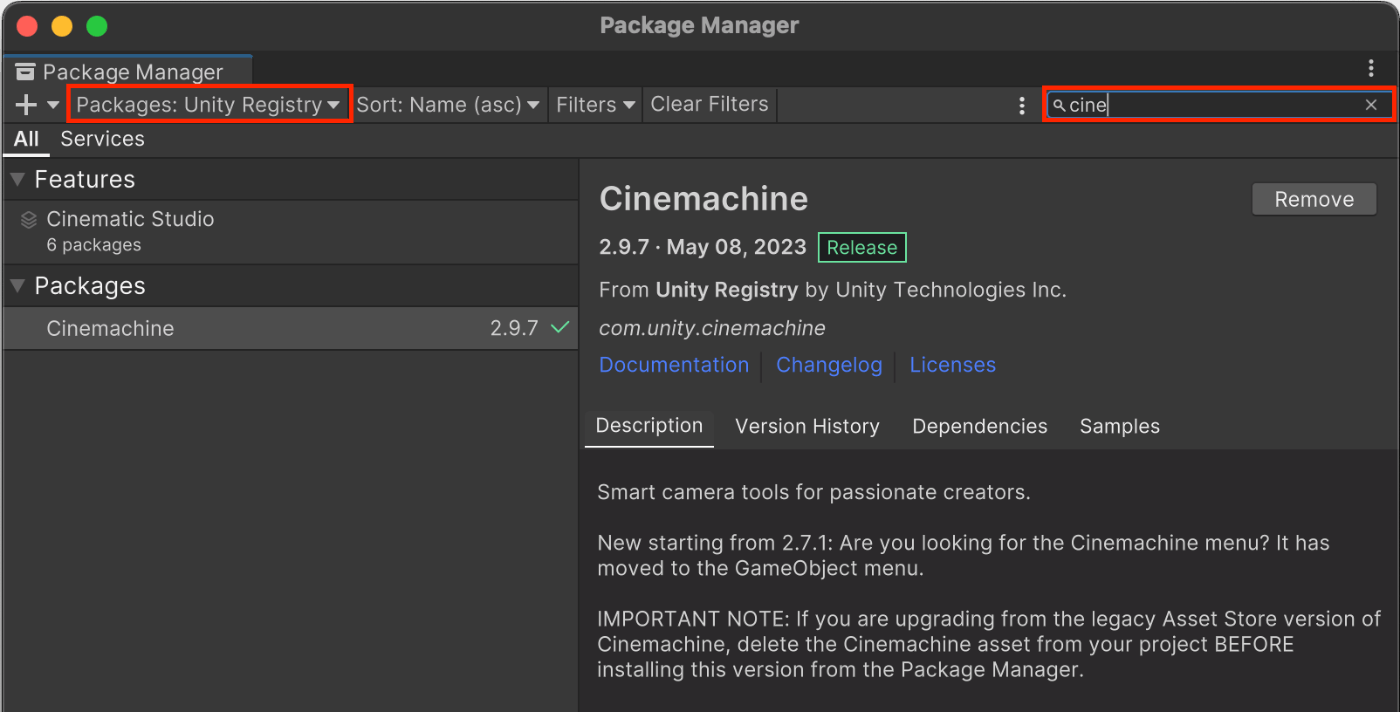Click the Remove button
Image resolution: width=1400 pixels, height=712 pixels.
coord(1314,199)
